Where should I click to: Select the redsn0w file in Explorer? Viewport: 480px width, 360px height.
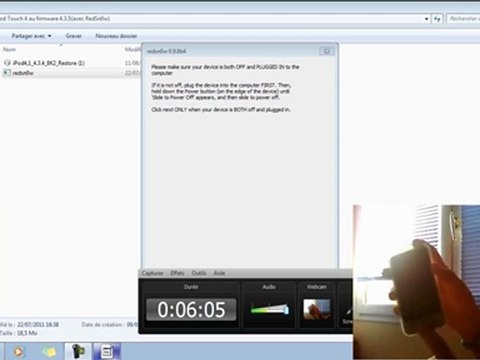23,73
